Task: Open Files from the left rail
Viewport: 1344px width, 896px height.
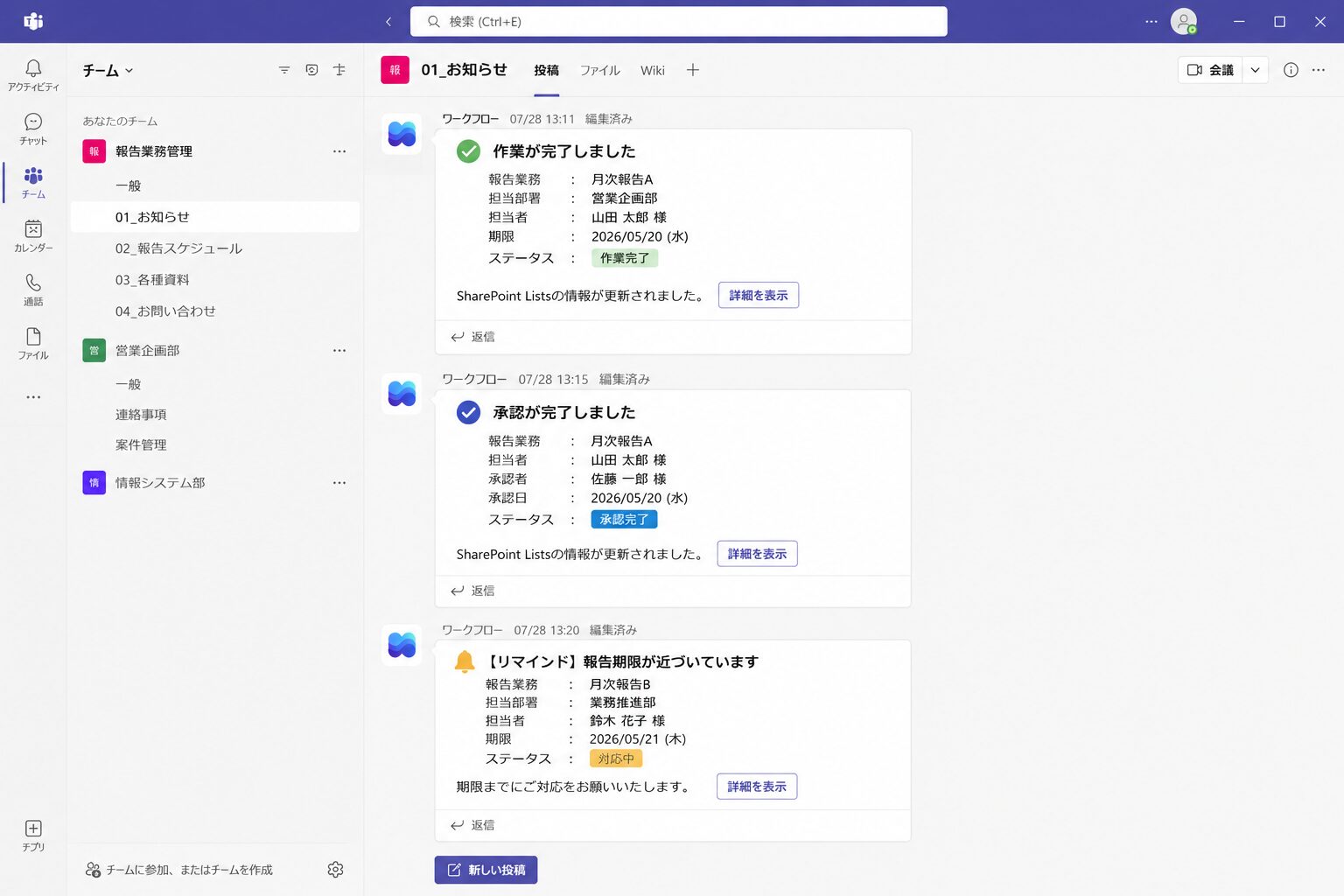Action: point(33,344)
